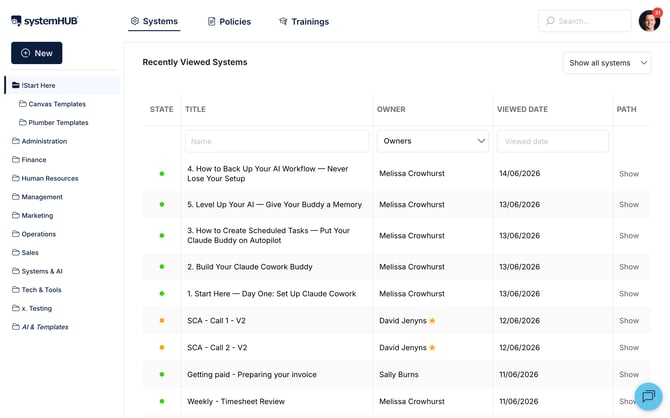Open '3. How to Create Scheduled Tasks' system
The image size is (670, 418).
pos(268,235)
